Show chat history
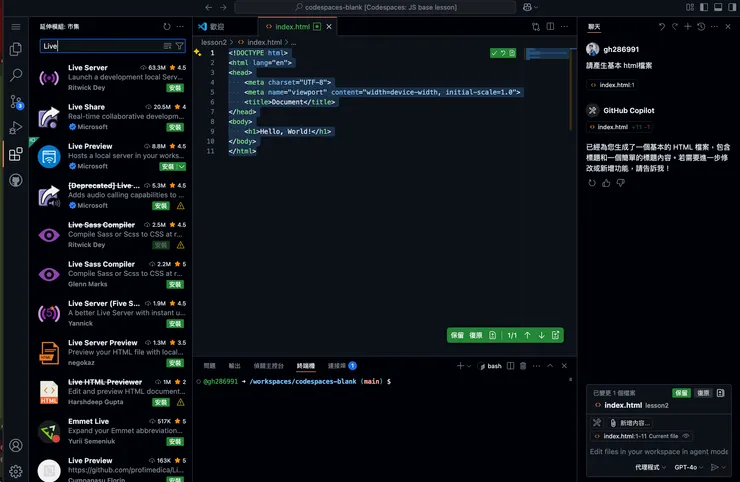The width and height of the screenshot is (740, 482). tap(701, 27)
